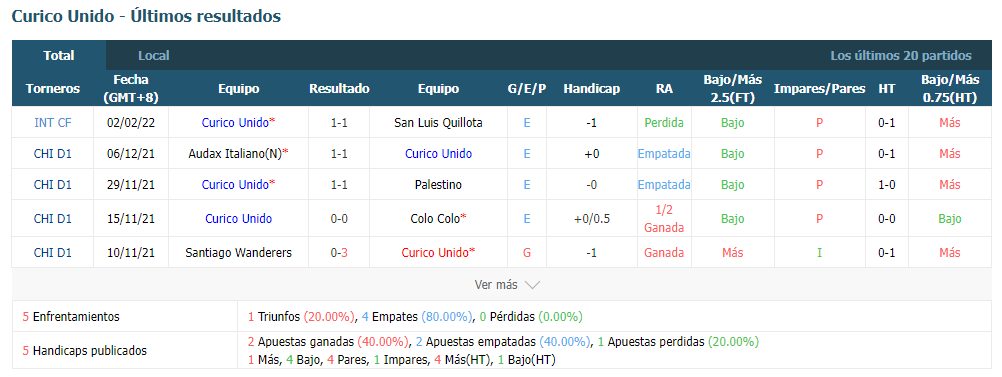Screen dimensions: 1002x377
Task: Click the Impares/Pares column header
Action: coord(819,89)
